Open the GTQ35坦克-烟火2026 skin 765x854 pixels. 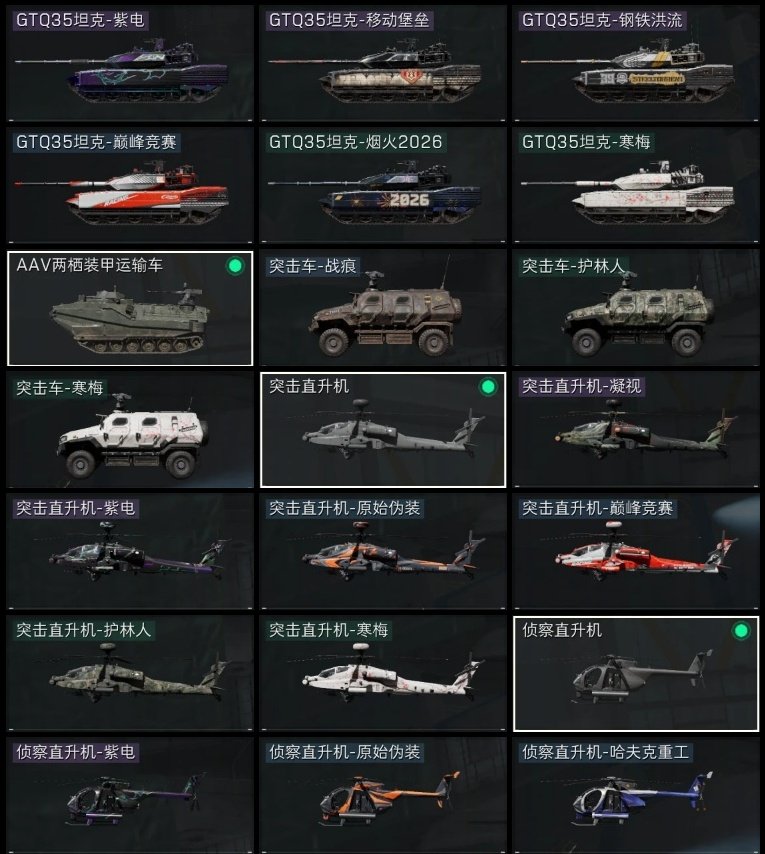point(383,185)
